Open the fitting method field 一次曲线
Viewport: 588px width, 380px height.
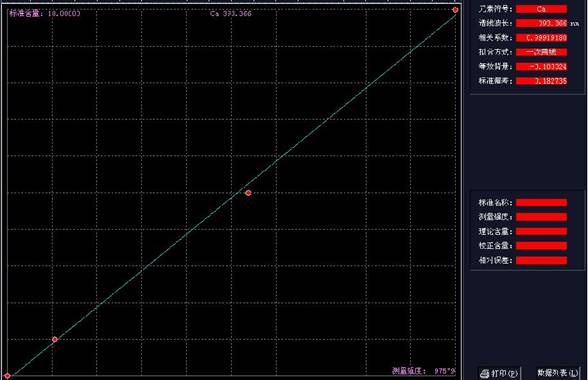coord(541,52)
